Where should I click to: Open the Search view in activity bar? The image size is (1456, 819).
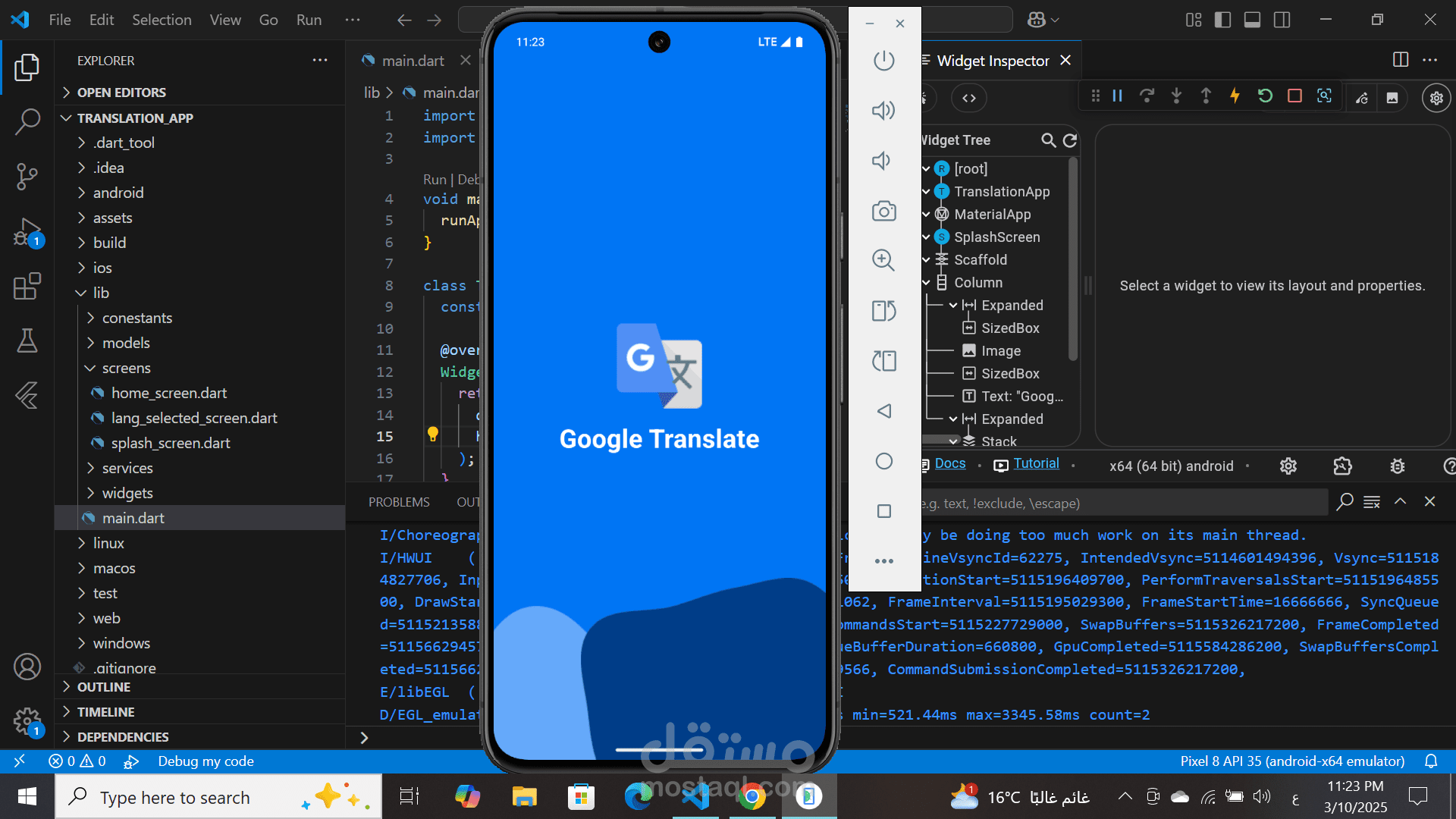point(27,121)
